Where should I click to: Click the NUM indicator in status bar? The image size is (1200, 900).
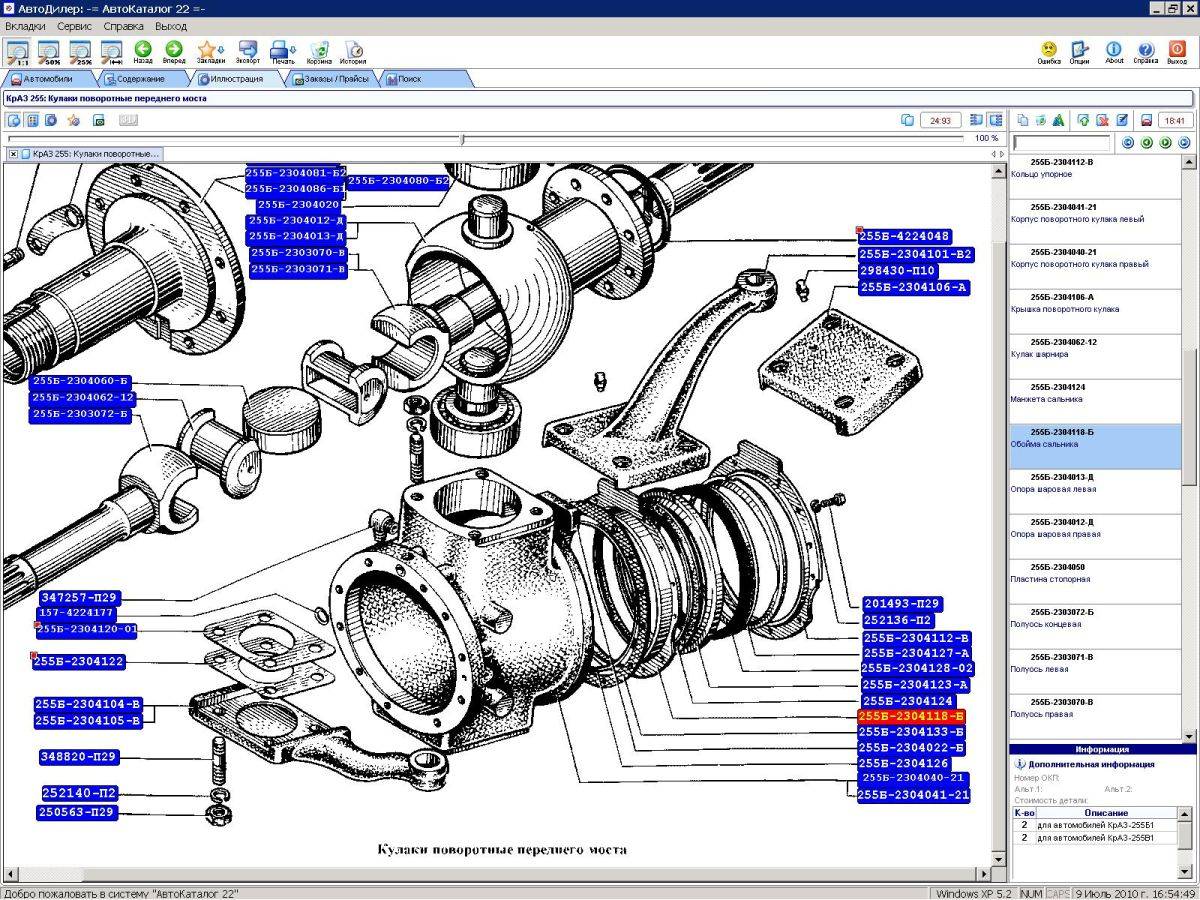coord(1031,893)
